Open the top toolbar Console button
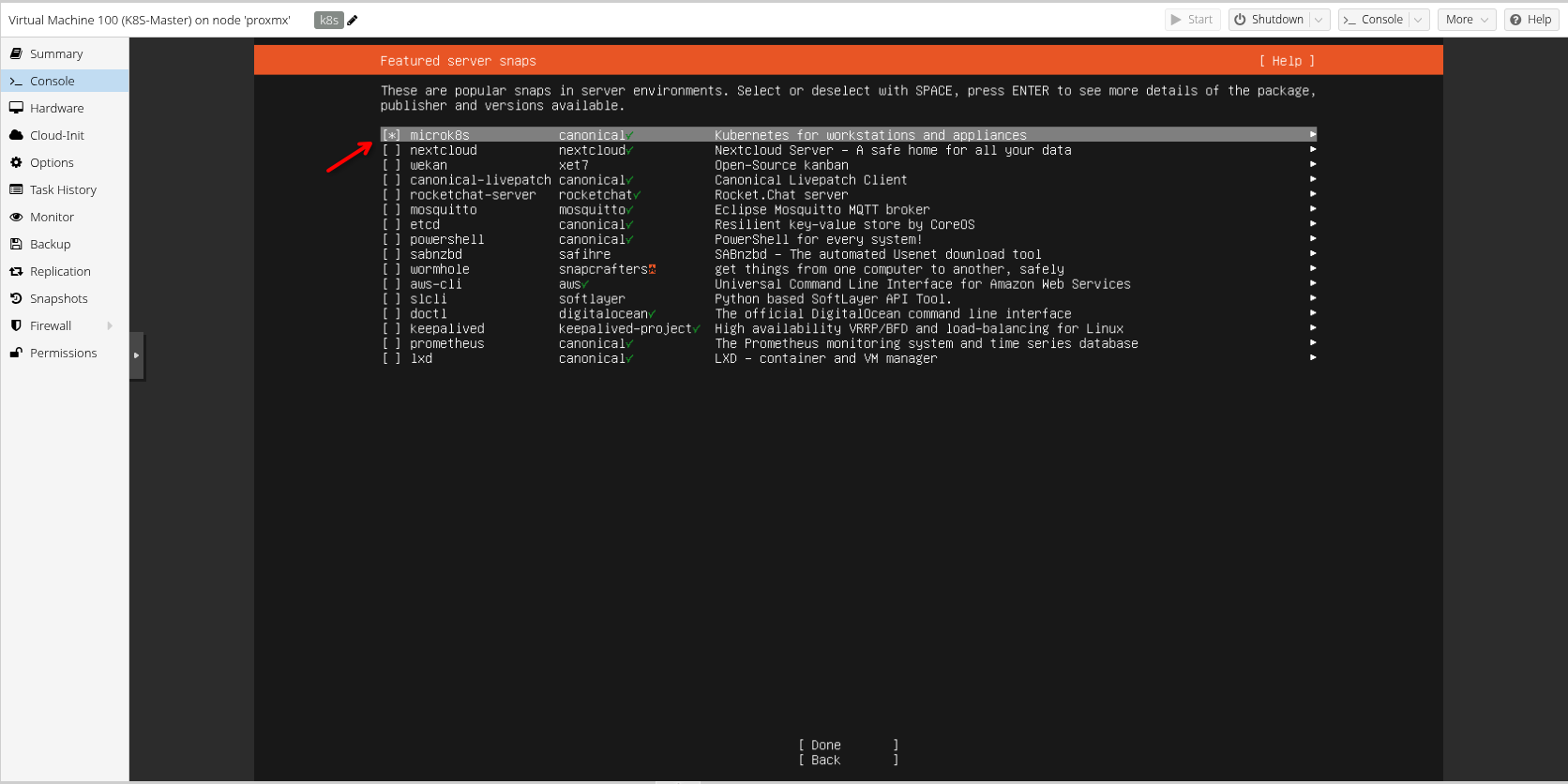Image resolution: width=1568 pixels, height=784 pixels. 1373,20
